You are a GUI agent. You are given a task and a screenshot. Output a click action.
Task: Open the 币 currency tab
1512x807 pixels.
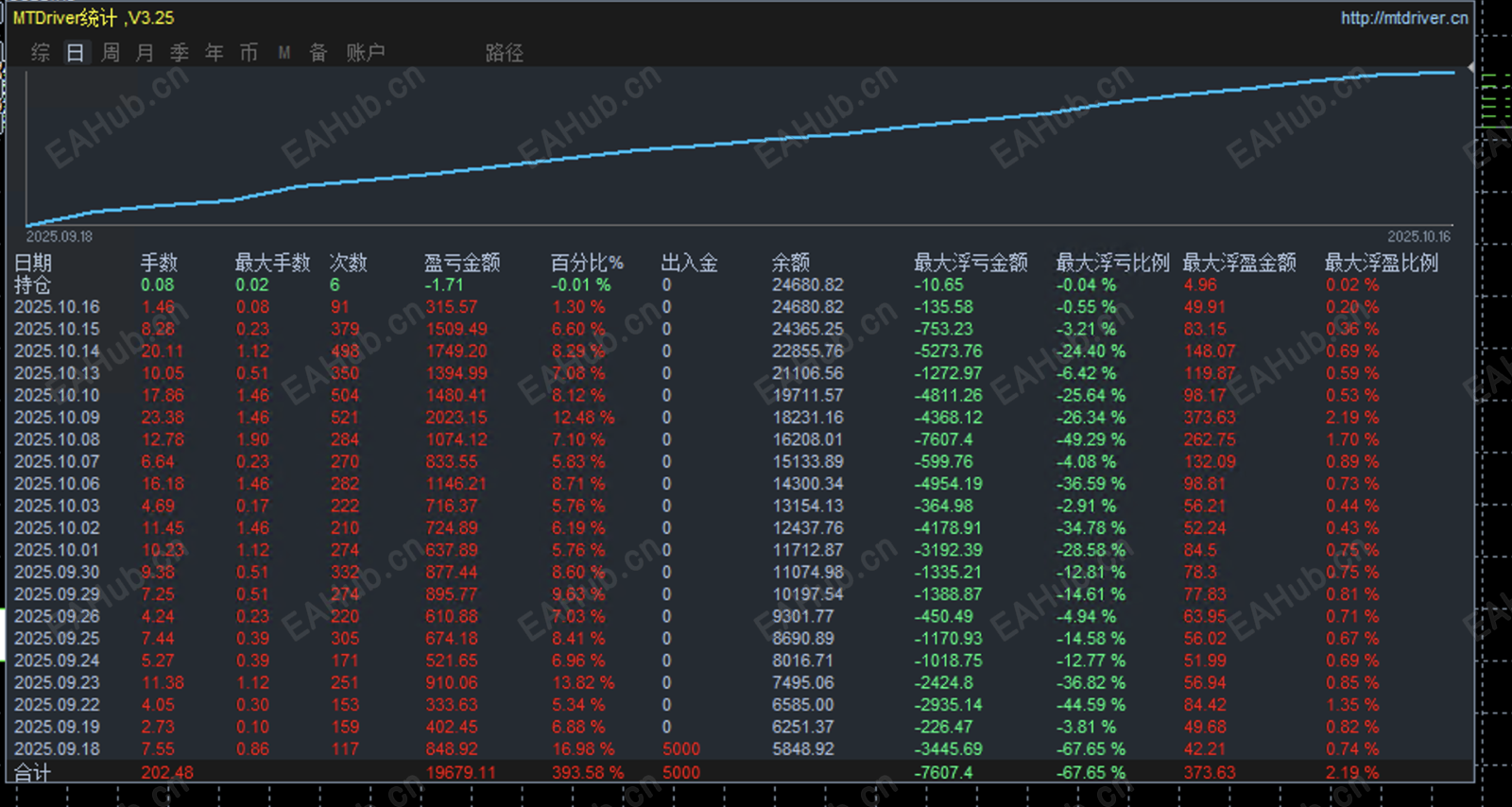[x=249, y=53]
